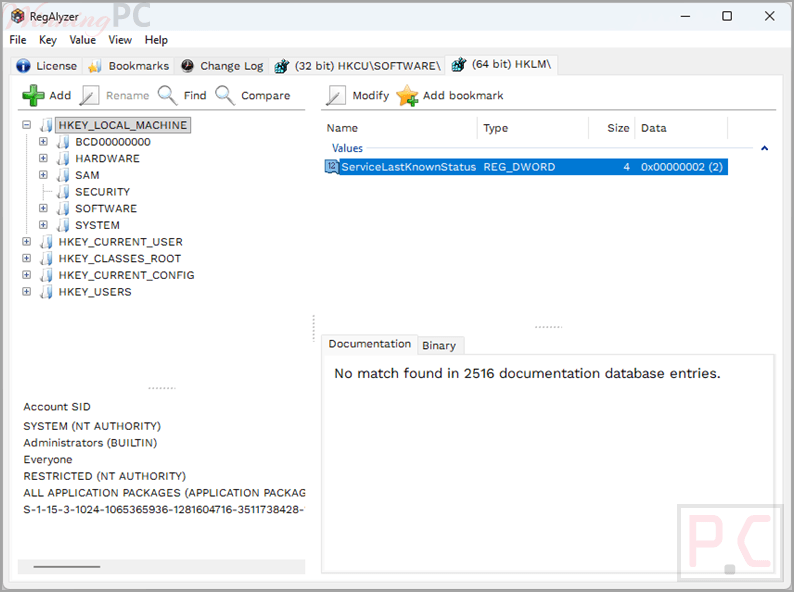Switch to the Documentation tab
794x592 pixels.
[x=370, y=344]
